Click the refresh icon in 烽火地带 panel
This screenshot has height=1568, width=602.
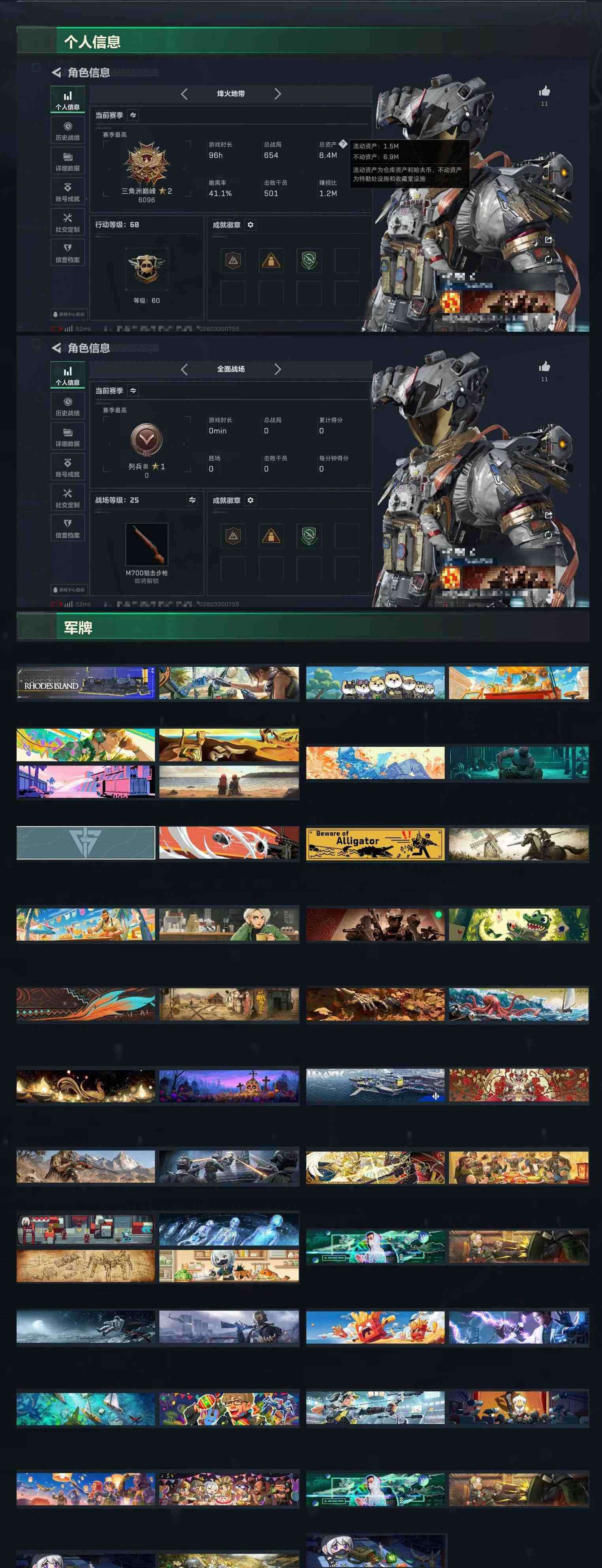(549, 259)
